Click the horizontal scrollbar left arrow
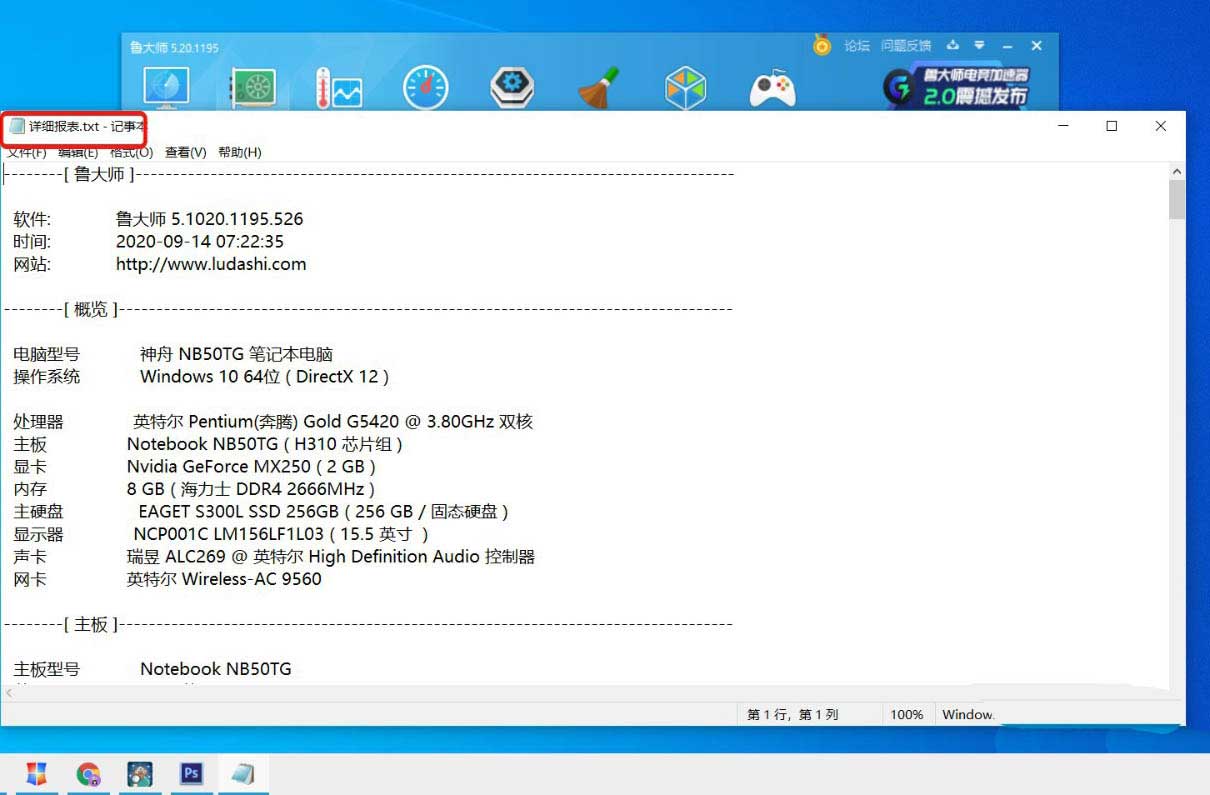This screenshot has width=1210, height=795. (x=10, y=692)
